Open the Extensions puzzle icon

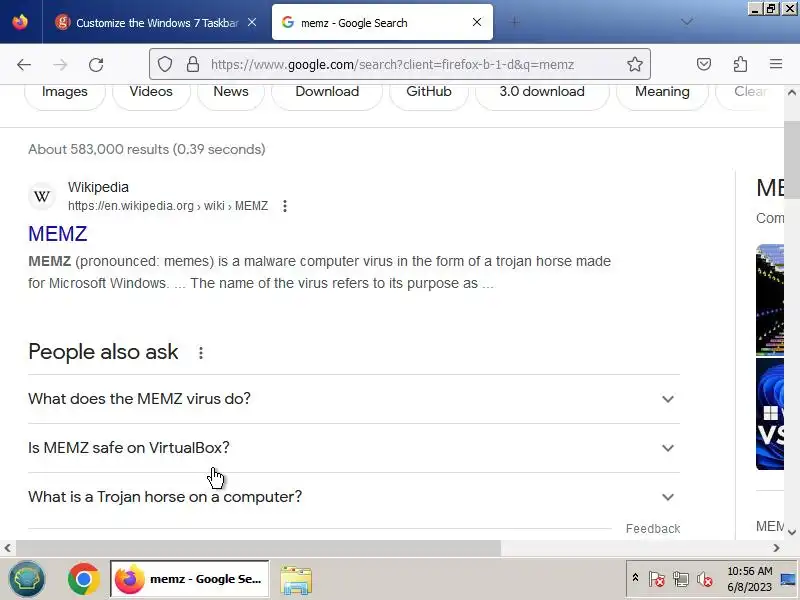[740, 64]
